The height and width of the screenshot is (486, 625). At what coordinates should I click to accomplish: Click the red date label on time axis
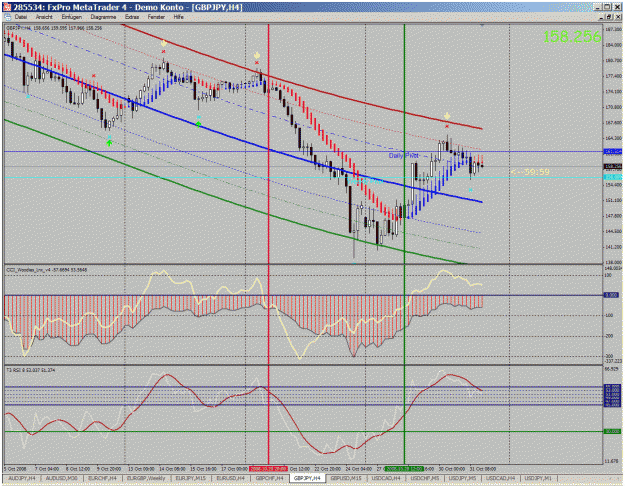pyautogui.click(x=268, y=468)
